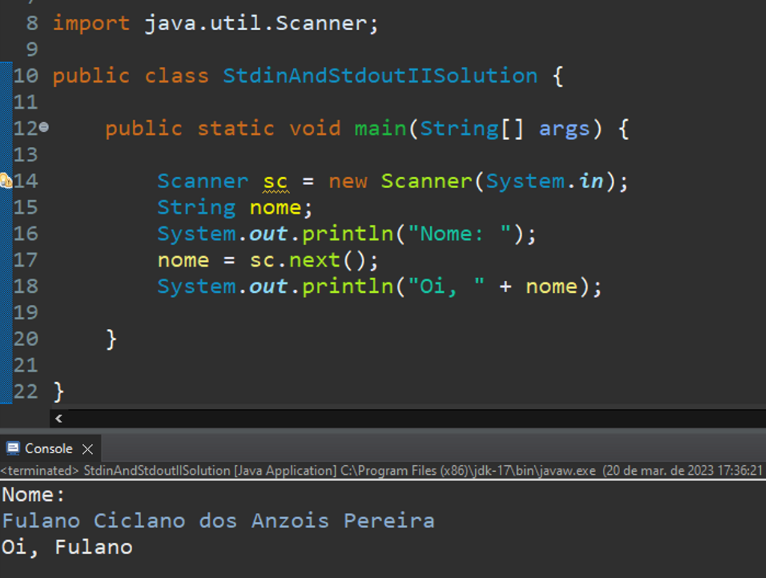Click the underlined variable sc

(275, 182)
